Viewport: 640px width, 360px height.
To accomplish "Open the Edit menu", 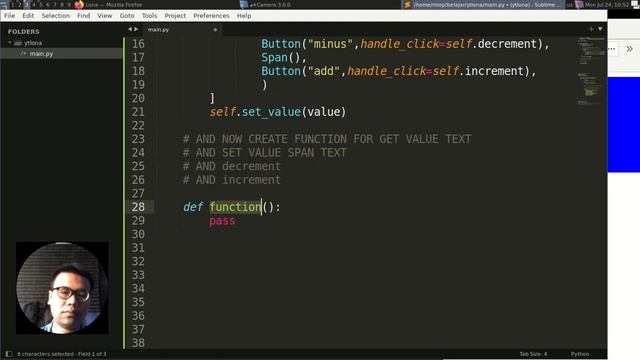I will (x=28, y=16).
